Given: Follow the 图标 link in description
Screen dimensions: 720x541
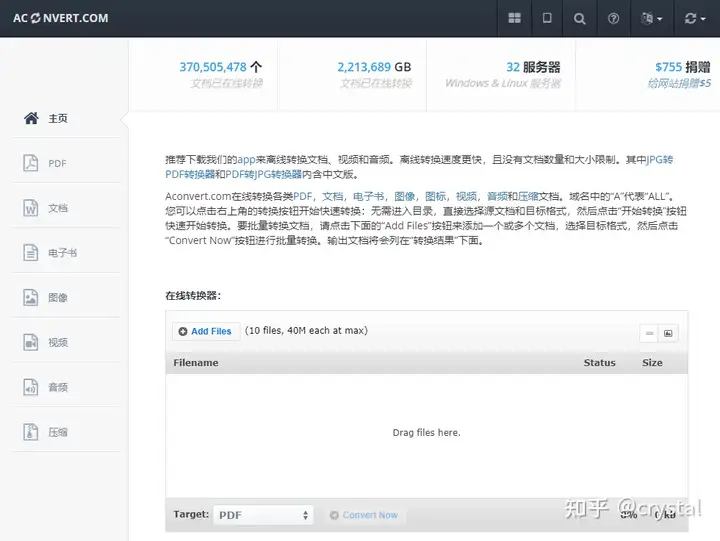Looking at the screenshot, I should click(435, 197).
